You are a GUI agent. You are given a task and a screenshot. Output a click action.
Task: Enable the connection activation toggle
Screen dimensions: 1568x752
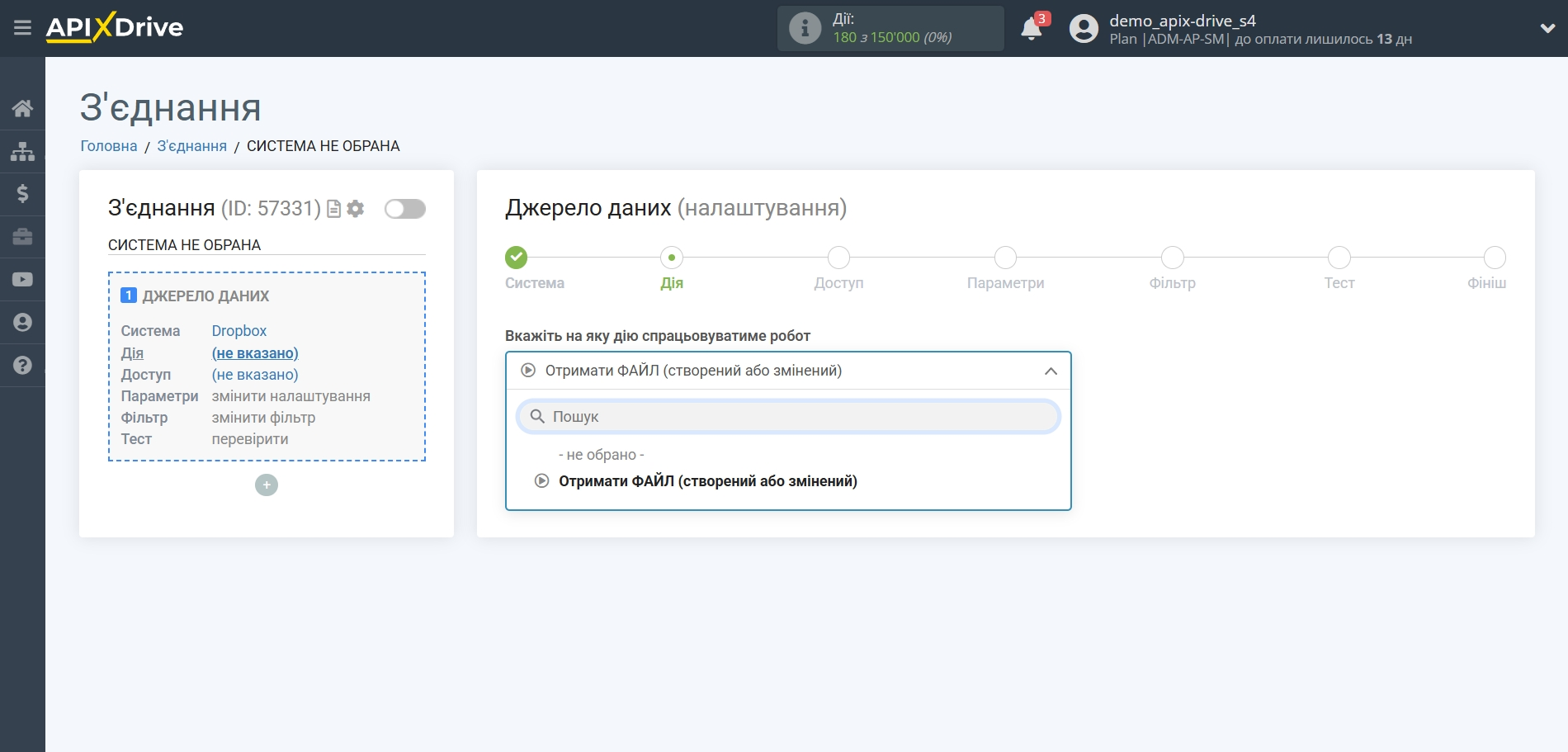404,209
